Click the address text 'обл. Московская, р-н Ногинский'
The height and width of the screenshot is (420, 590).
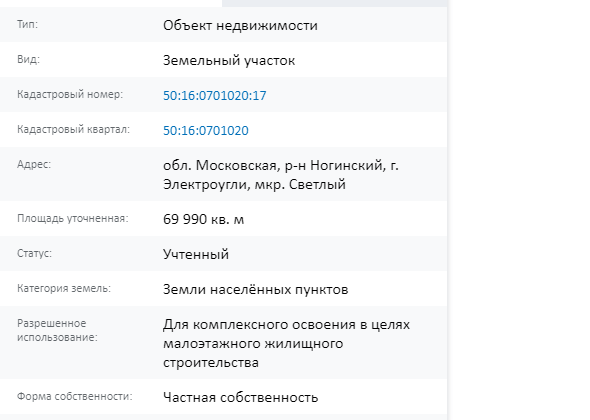click(x=273, y=165)
